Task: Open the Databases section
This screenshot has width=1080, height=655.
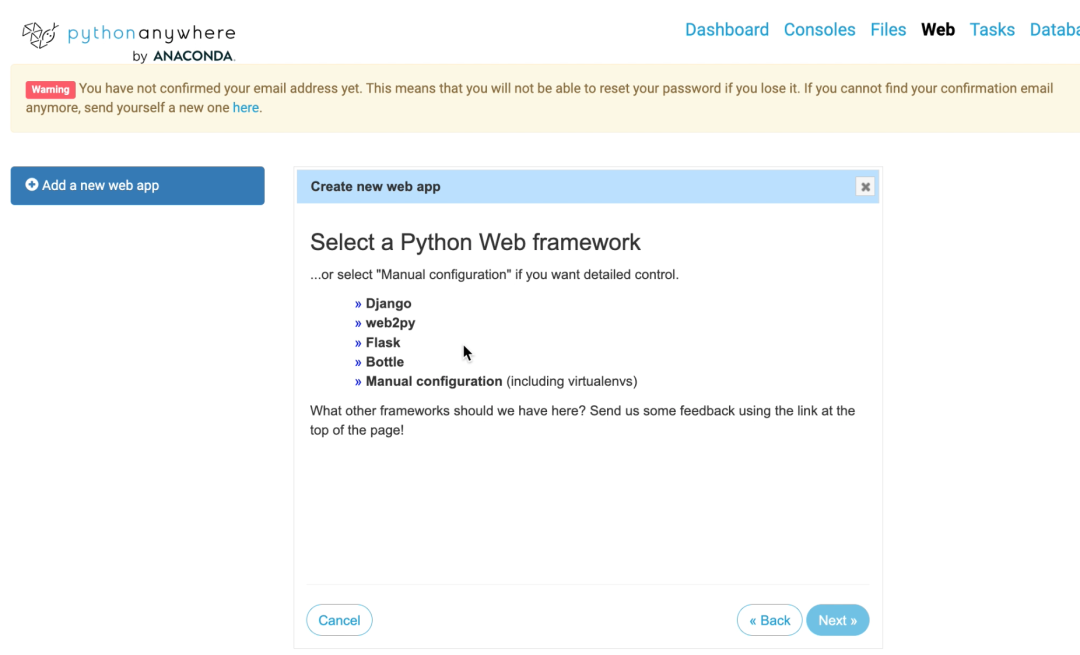Action: click(1058, 29)
